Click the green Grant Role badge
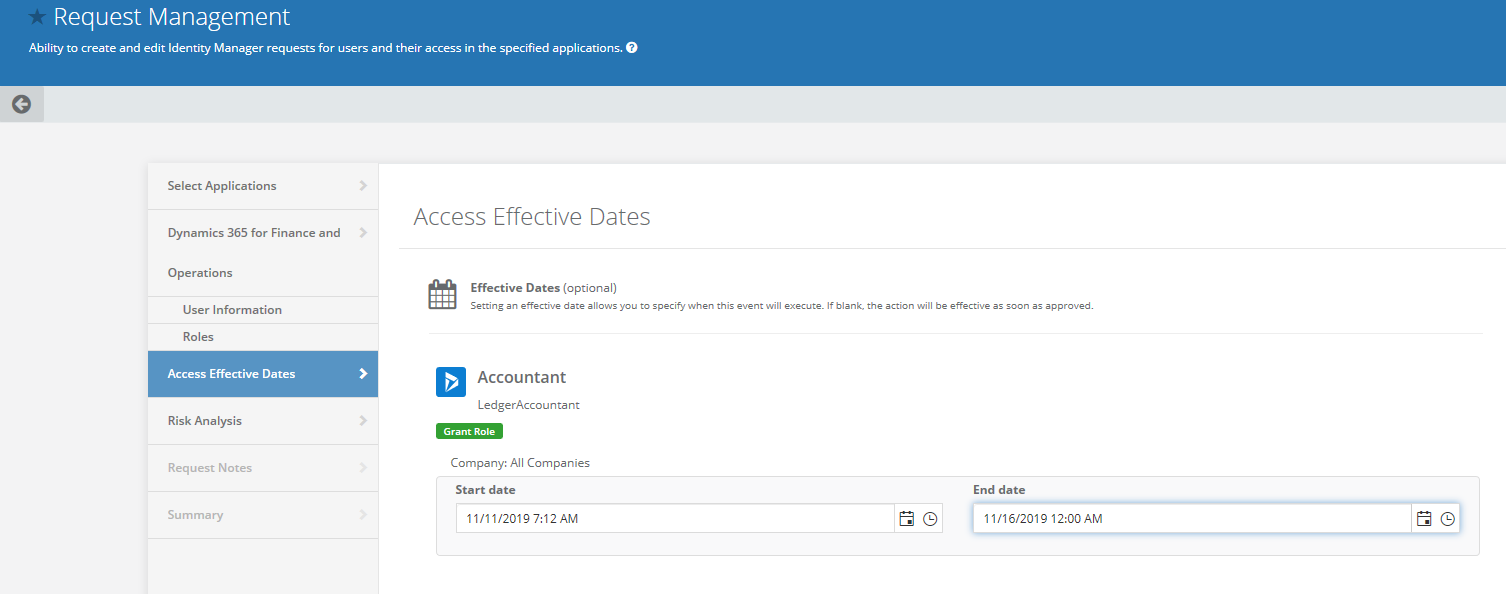This screenshot has height=594, width=1506. tap(469, 432)
